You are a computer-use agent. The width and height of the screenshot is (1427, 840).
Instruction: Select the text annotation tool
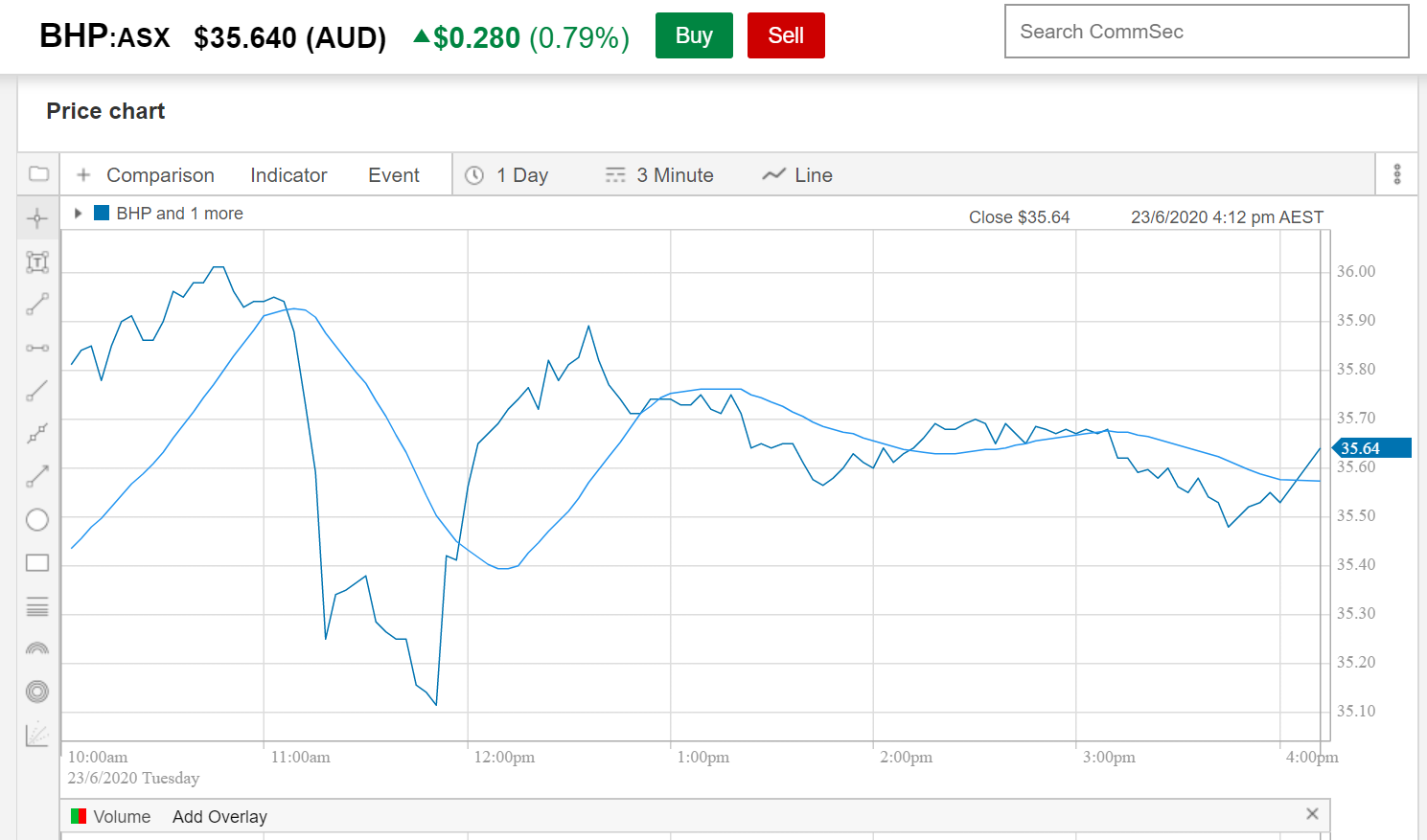[x=37, y=261]
